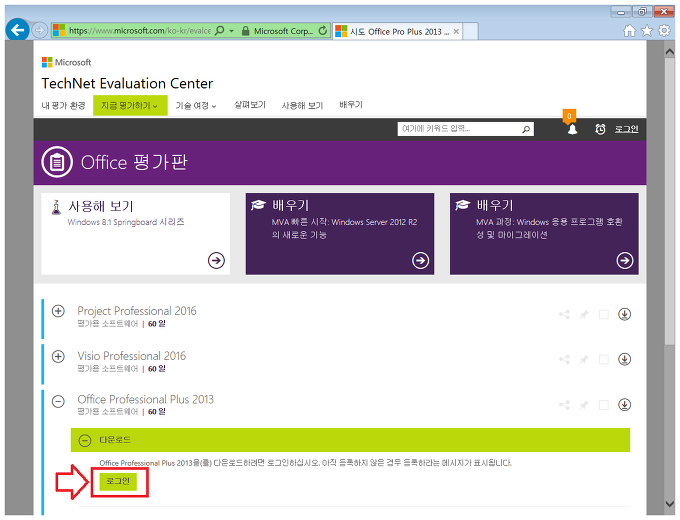Click the refresh icon in address bar
Screen dimensions: 680x520
(323, 31)
